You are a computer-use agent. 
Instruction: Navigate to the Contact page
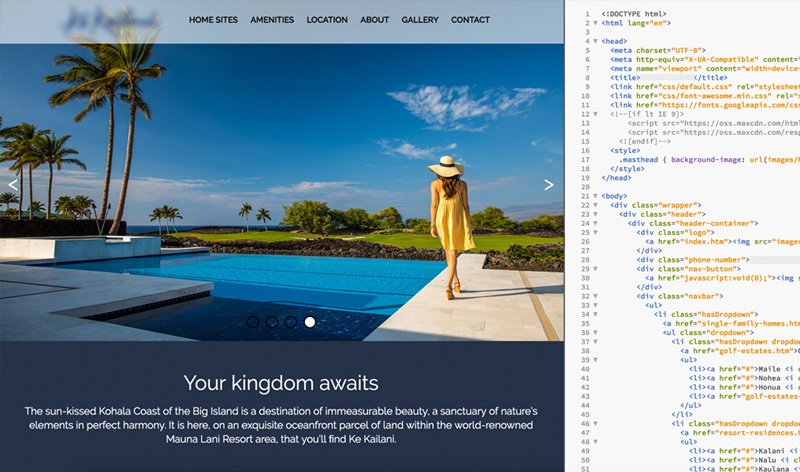pos(470,20)
